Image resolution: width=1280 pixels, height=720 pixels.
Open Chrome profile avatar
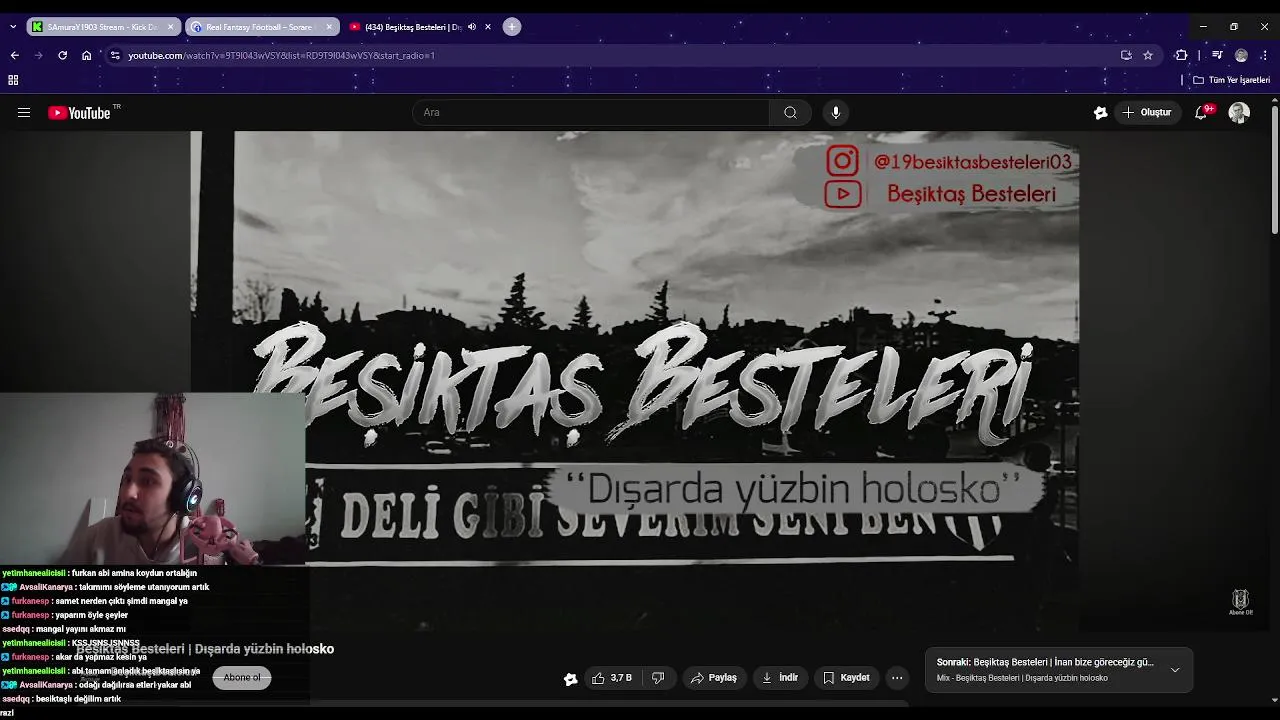click(x=1241, y=55)
